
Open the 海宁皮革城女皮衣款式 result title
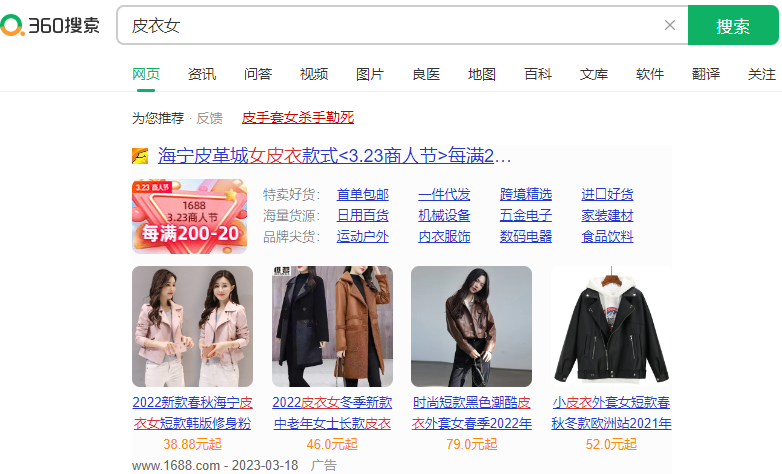[334, 156]
